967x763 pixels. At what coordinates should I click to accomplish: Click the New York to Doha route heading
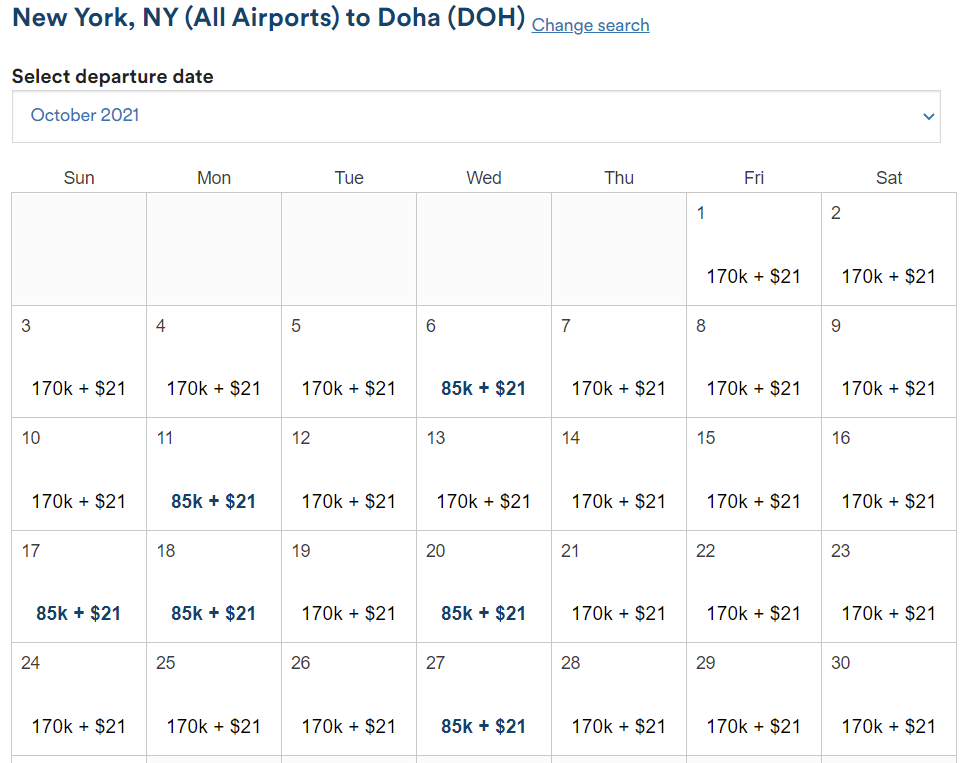pyautogui.click(x=265, y=18)
